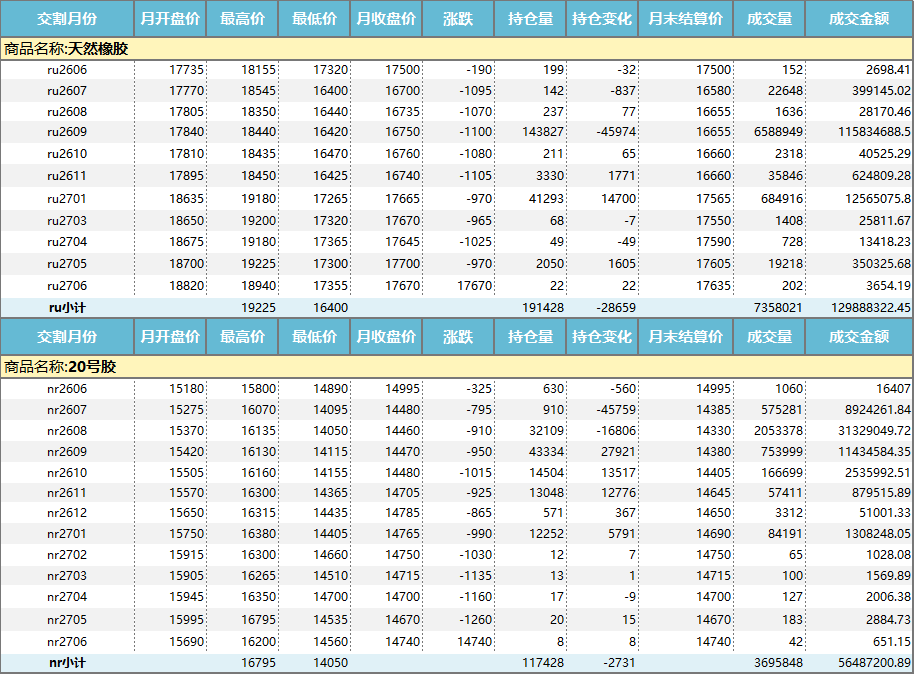The image size is (915, 675).
Task: Click the nr2612 contract row label
Action: [x=67, y=513]
